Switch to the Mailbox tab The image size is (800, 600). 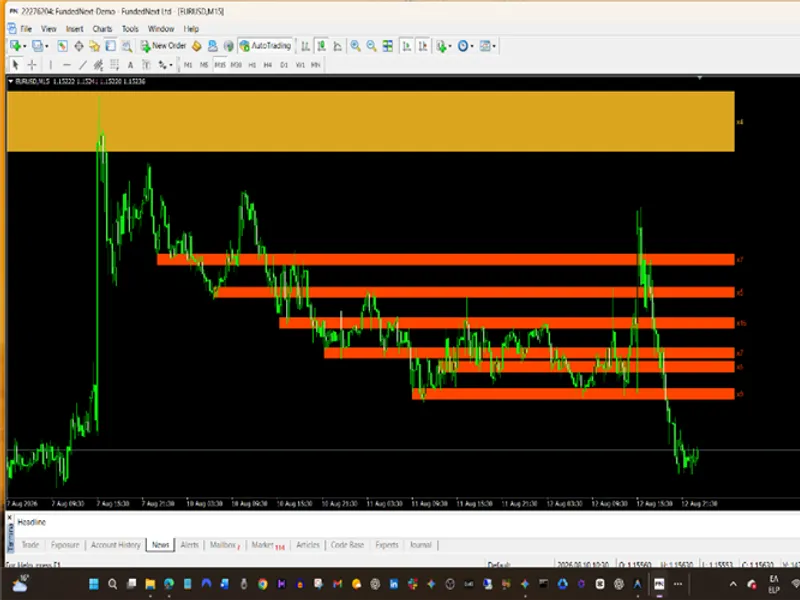click(x=224, y=545)
